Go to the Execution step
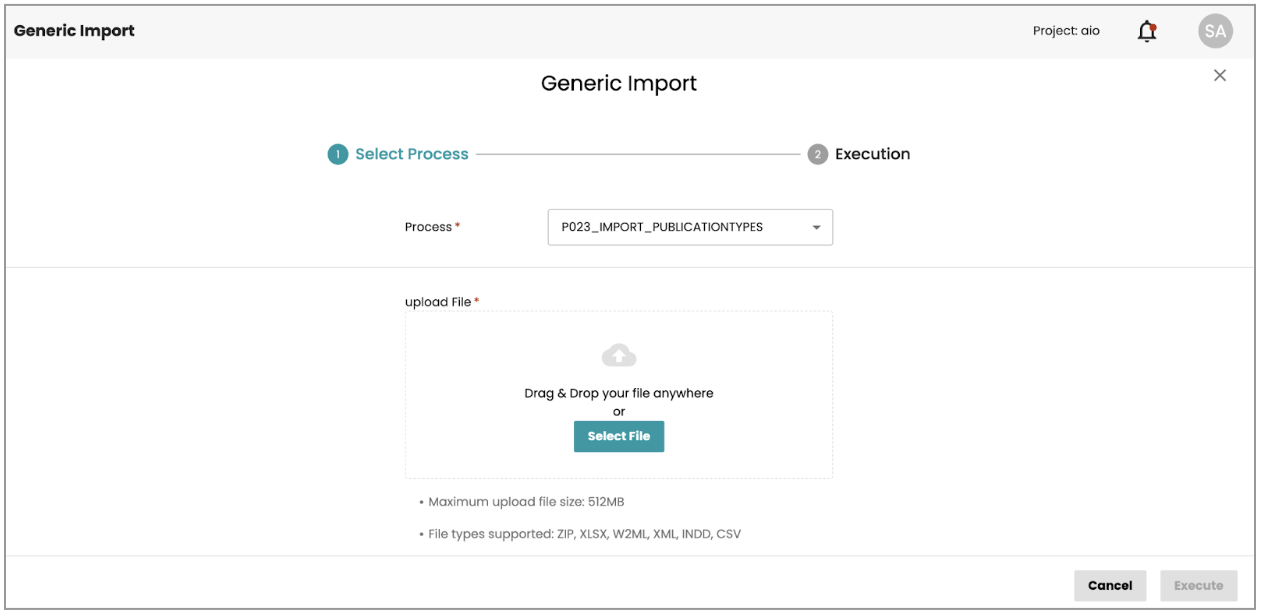This screenshot has height=616, width=1262. [x=872, y=154]
